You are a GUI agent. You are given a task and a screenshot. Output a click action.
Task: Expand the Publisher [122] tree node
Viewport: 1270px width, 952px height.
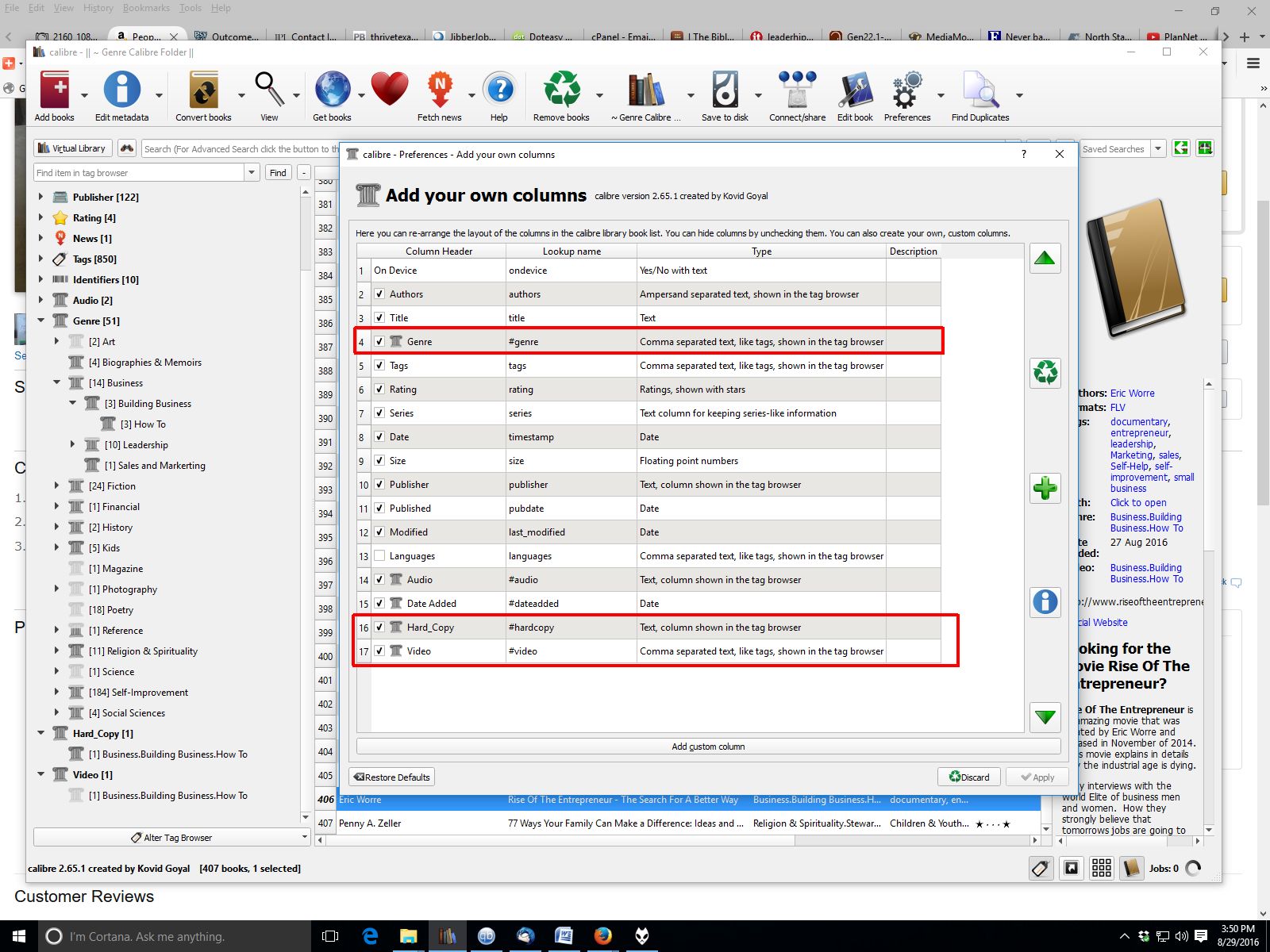(40, 197)
